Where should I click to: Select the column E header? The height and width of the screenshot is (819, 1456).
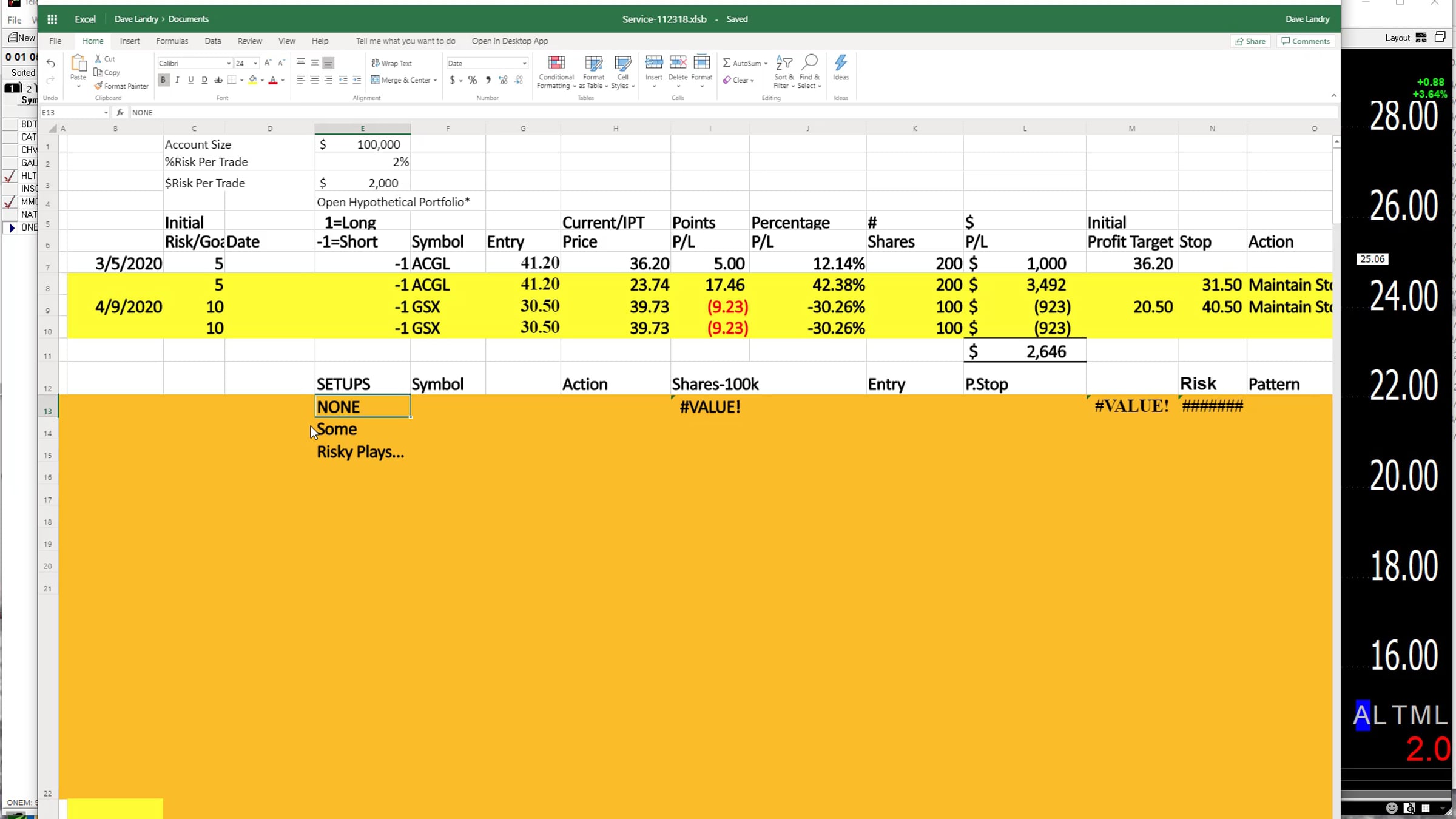pos(363,129)
